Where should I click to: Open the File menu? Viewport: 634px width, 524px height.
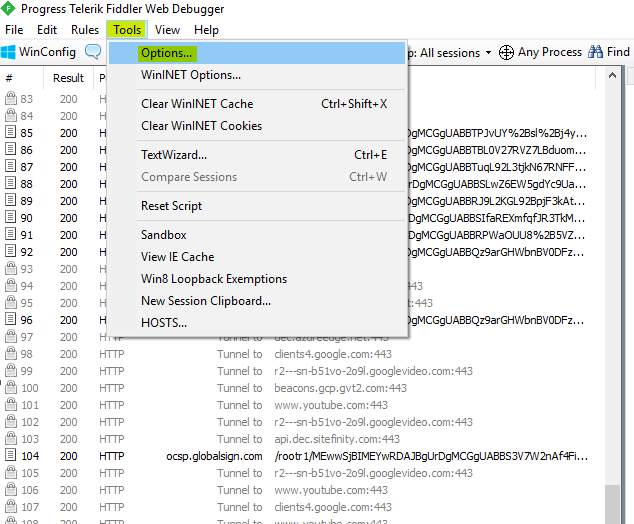14,30
